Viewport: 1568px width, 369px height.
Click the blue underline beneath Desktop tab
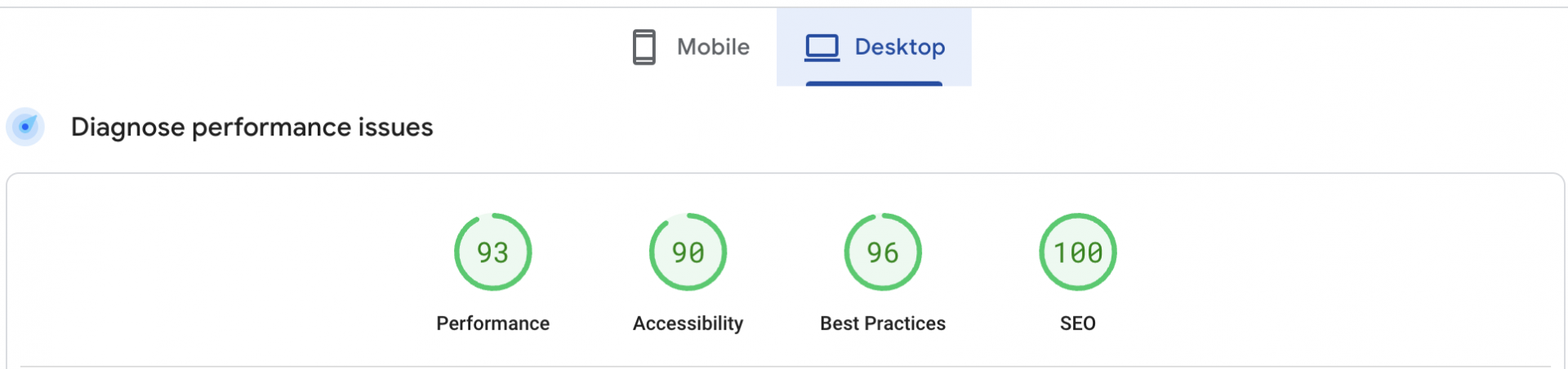[874, 83]
